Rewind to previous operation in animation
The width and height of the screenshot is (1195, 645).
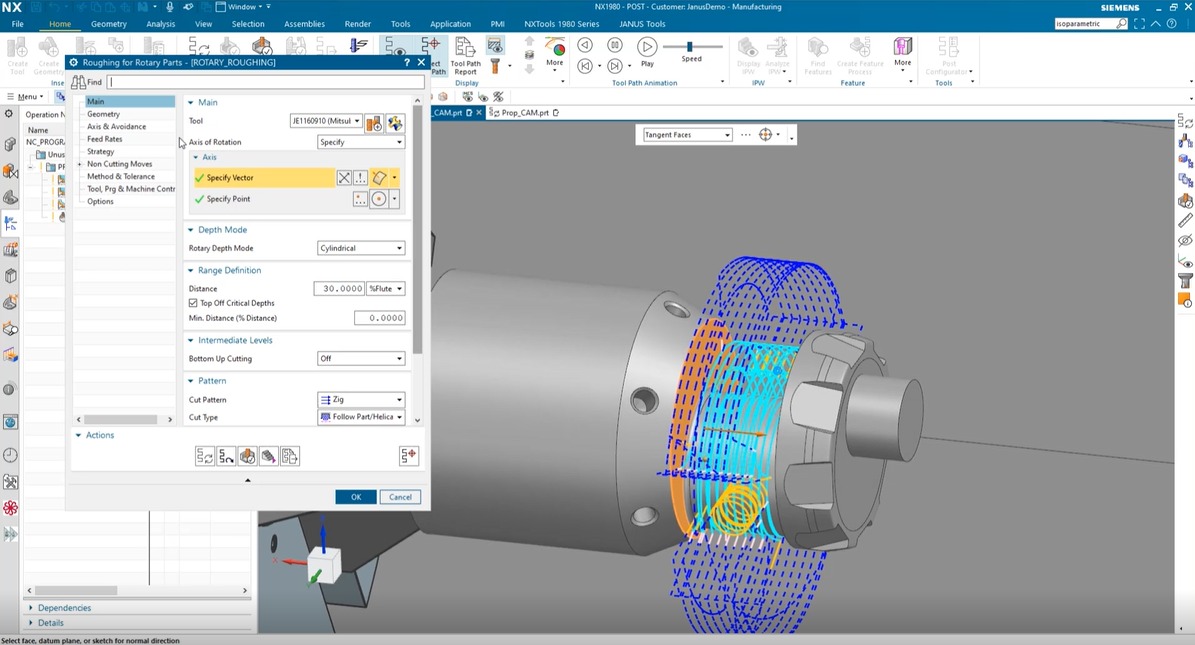pyautogui.click(x=585, y=66)
